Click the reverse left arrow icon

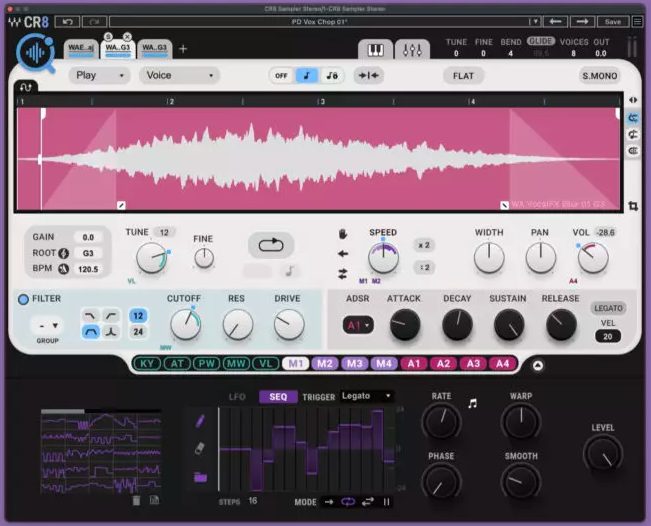click(343, 254)
